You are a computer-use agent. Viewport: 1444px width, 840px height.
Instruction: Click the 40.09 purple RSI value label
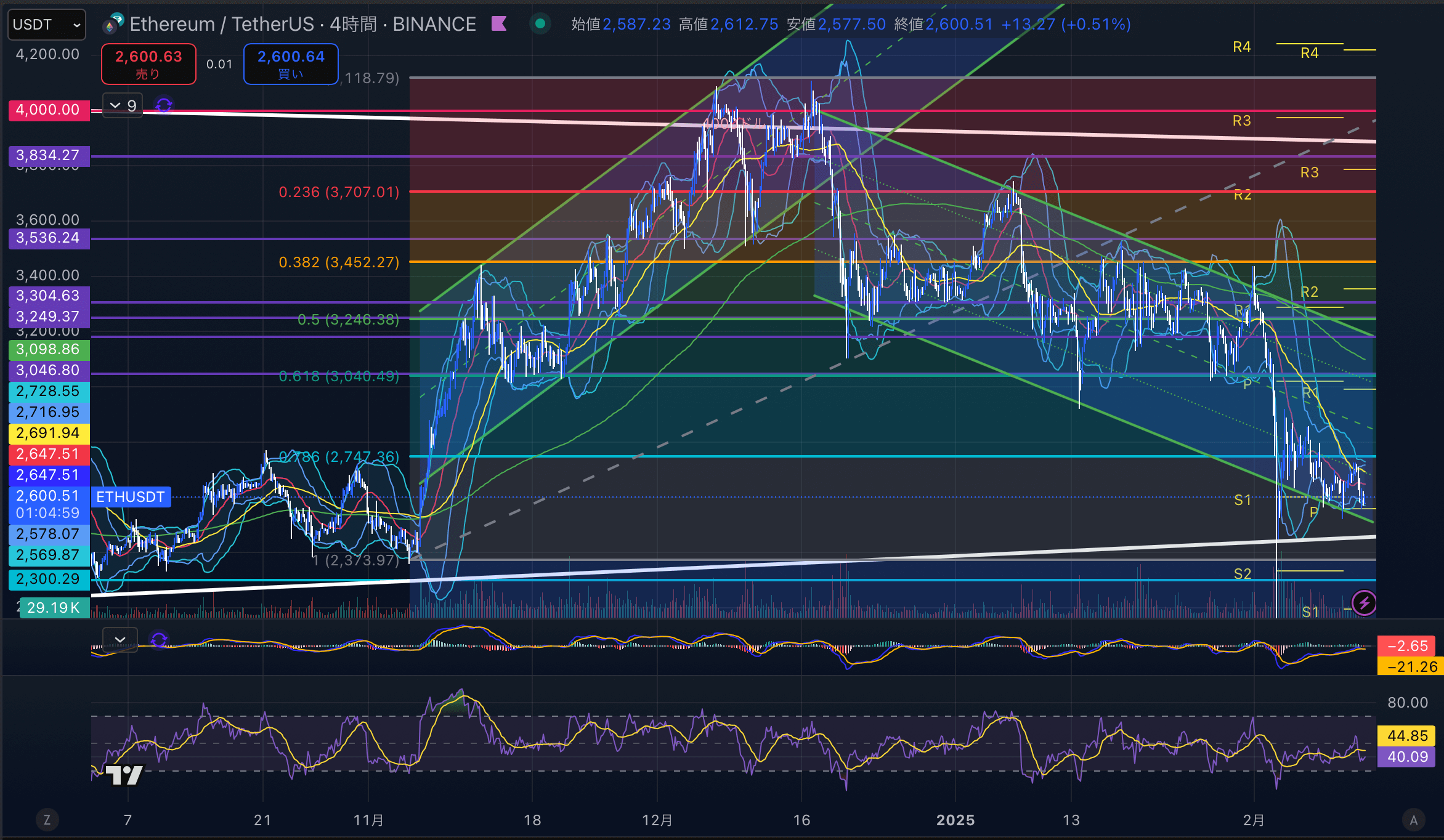1407,757
